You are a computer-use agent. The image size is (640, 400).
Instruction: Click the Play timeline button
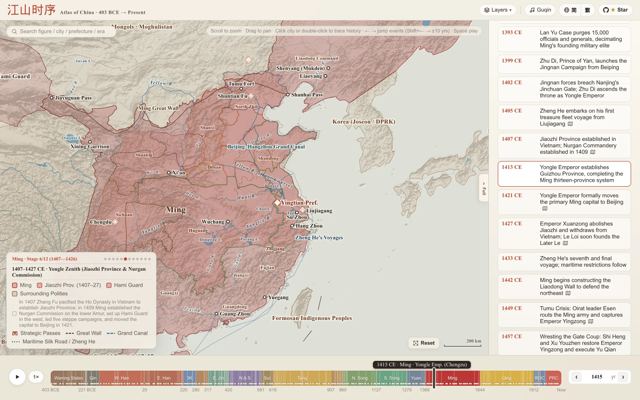(x=17, y=377)
